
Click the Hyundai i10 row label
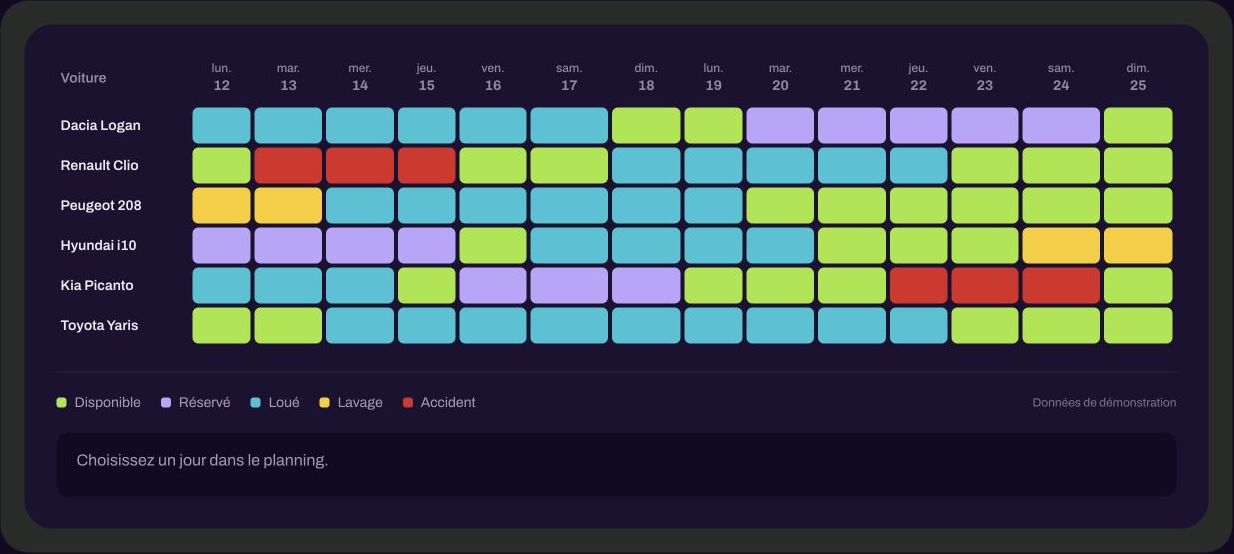tap(98, 246)
